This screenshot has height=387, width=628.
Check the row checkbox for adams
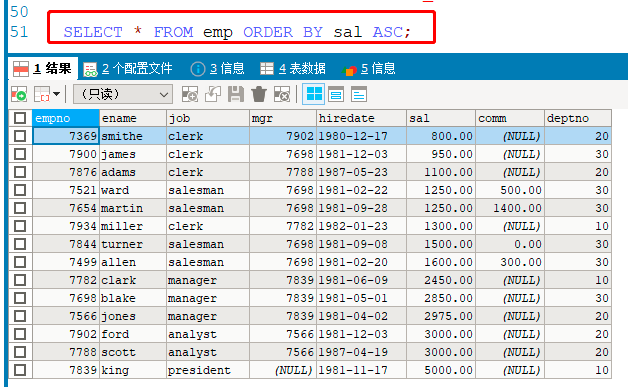pos(20,172)
